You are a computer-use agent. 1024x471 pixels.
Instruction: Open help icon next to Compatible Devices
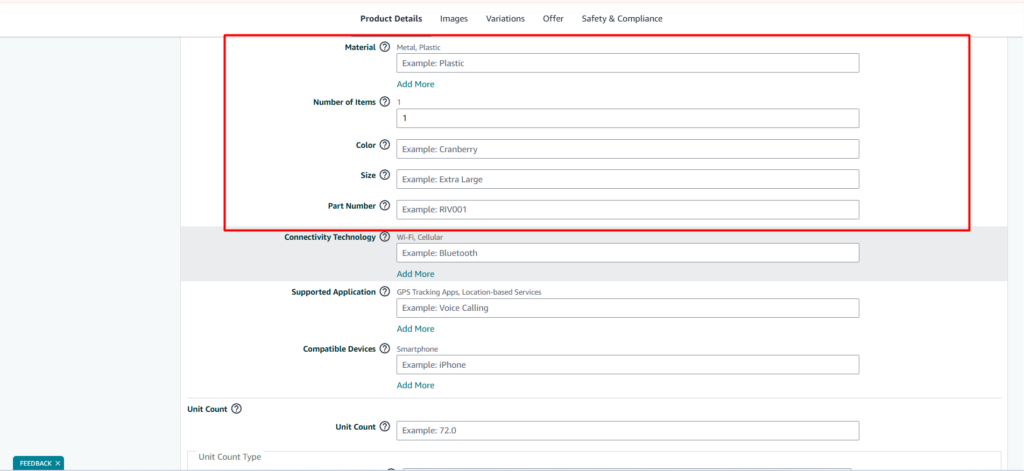[x=385, y=349]
